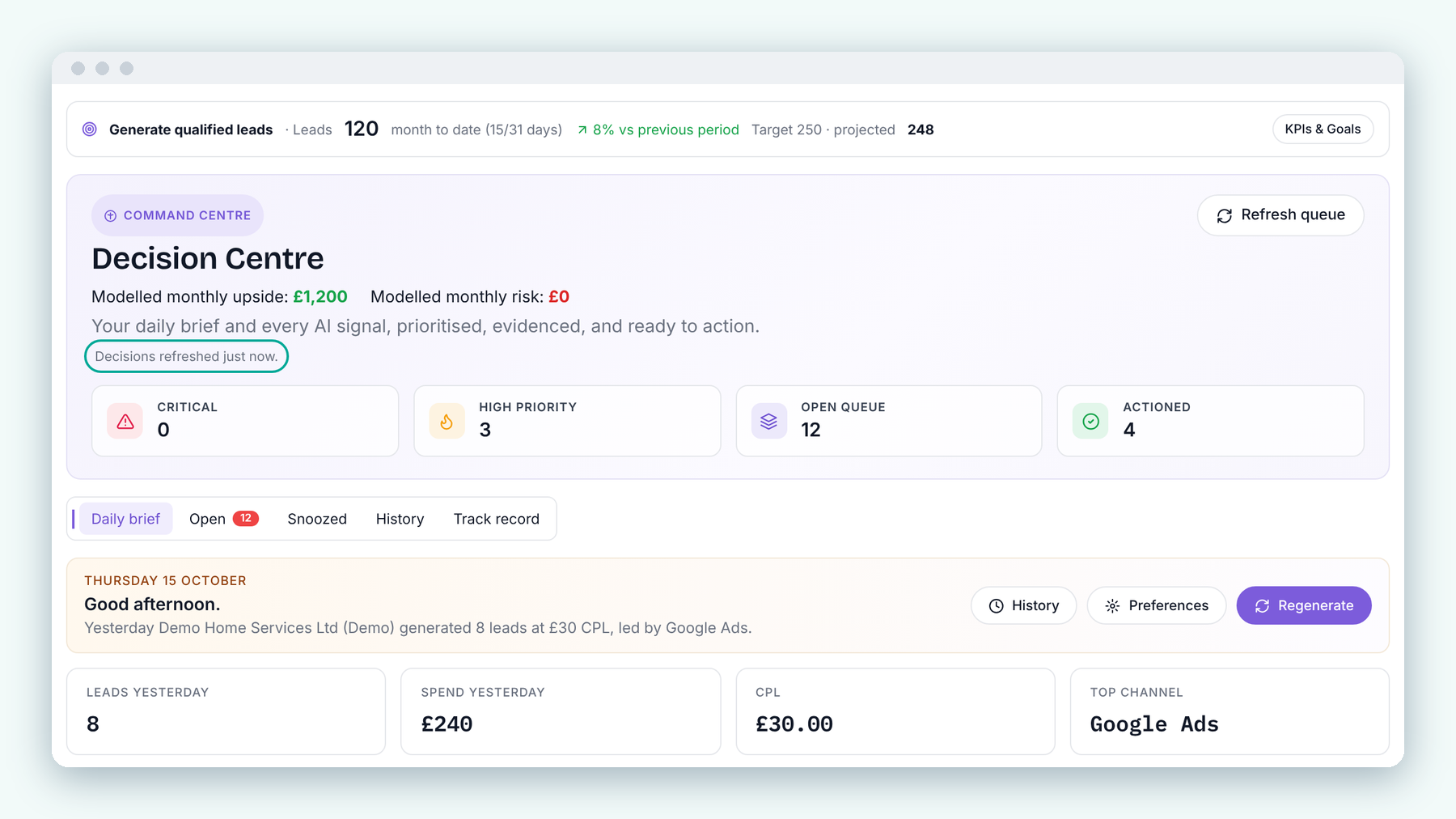Image resolution: width=1456 pixels, height=819 pixels.
Task: Refresh the decision queue
Action: pos(1280,215)
